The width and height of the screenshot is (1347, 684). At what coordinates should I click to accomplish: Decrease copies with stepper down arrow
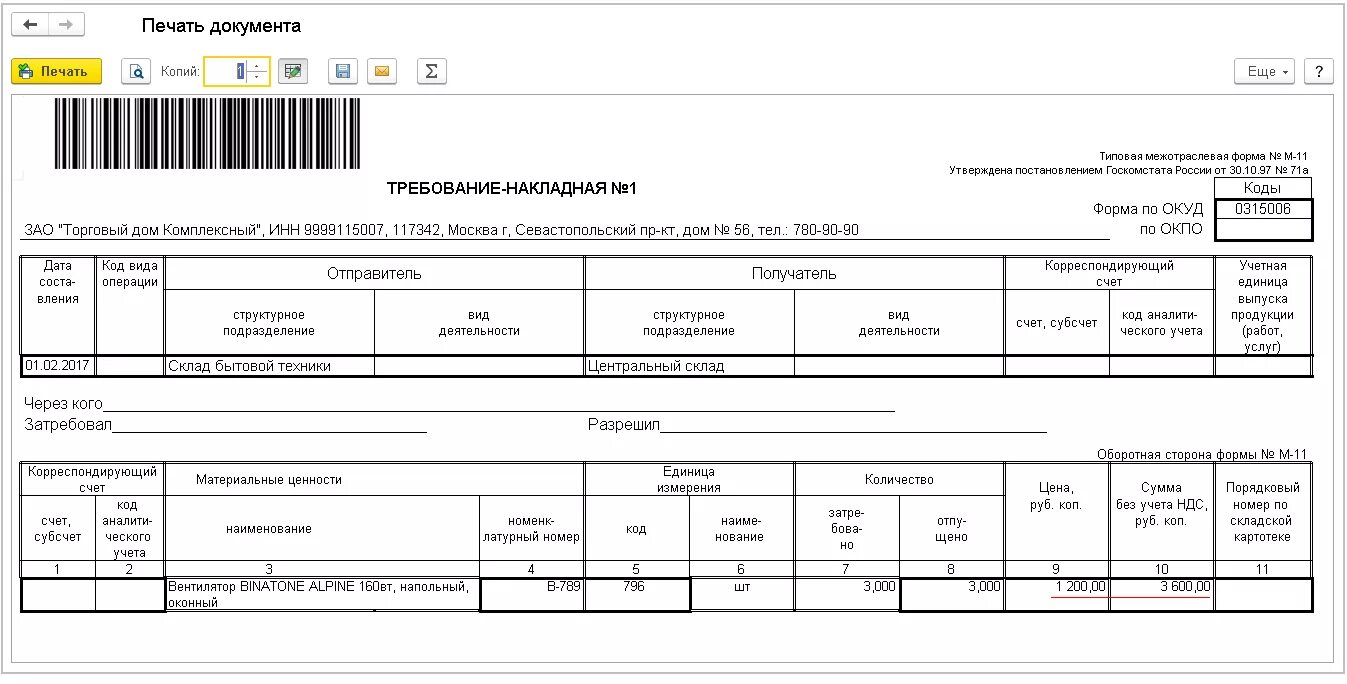click(258, 78)
